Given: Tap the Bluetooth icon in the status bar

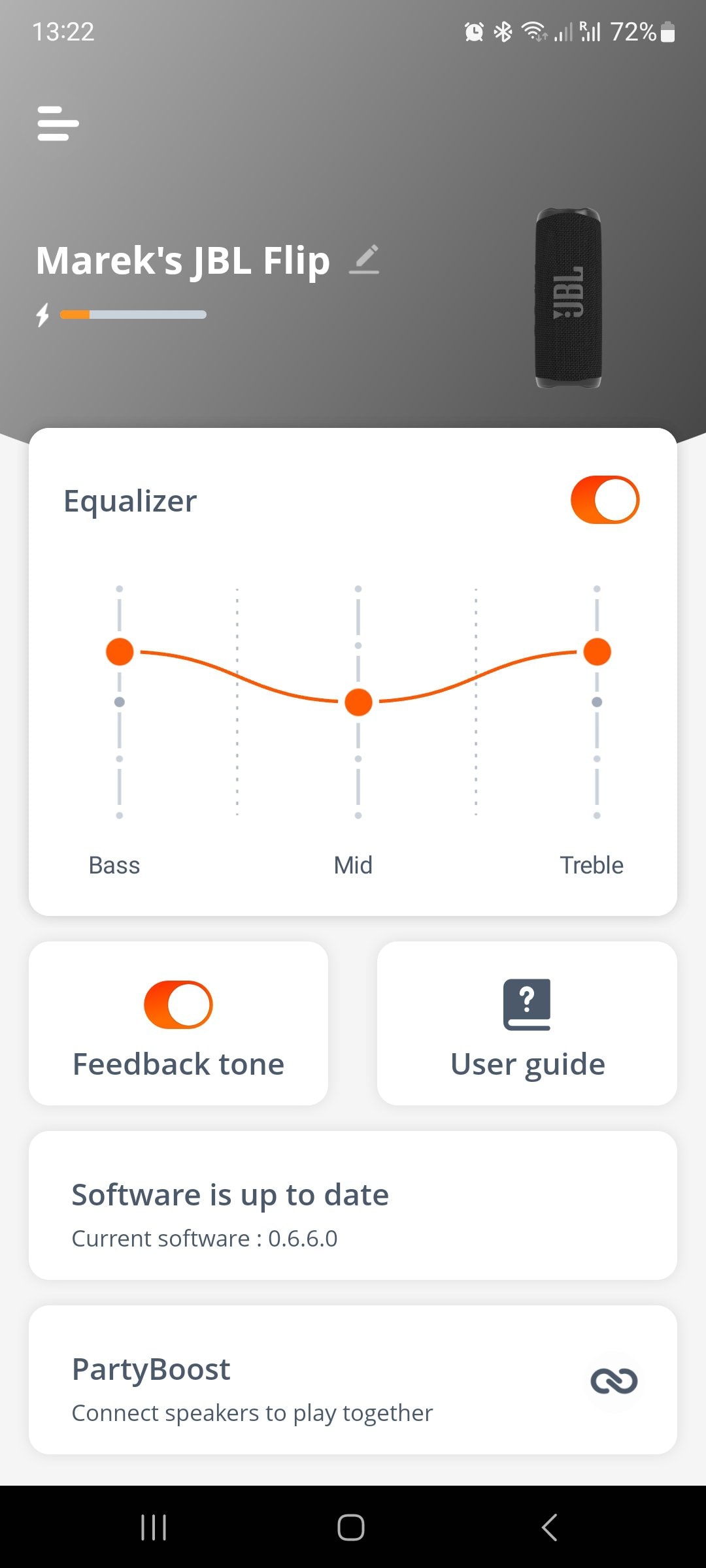Looking at the screenshot, I should coord(503,31).
